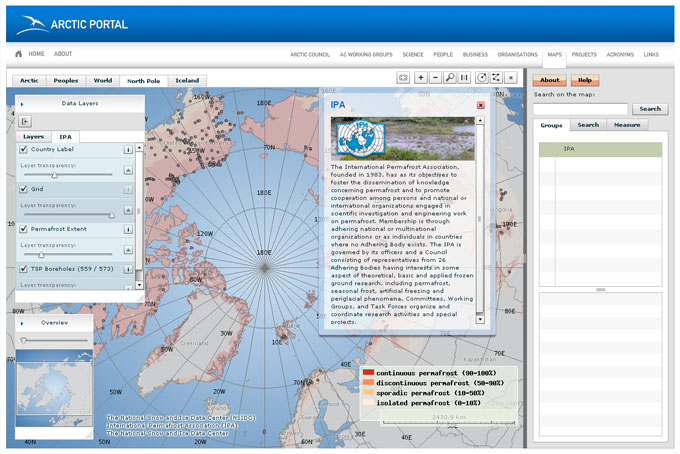680x454 pixels.
Task: Toggle the Permafrost Extent layer checkbox
Action: pyautogui.click(x=23, y=229)
